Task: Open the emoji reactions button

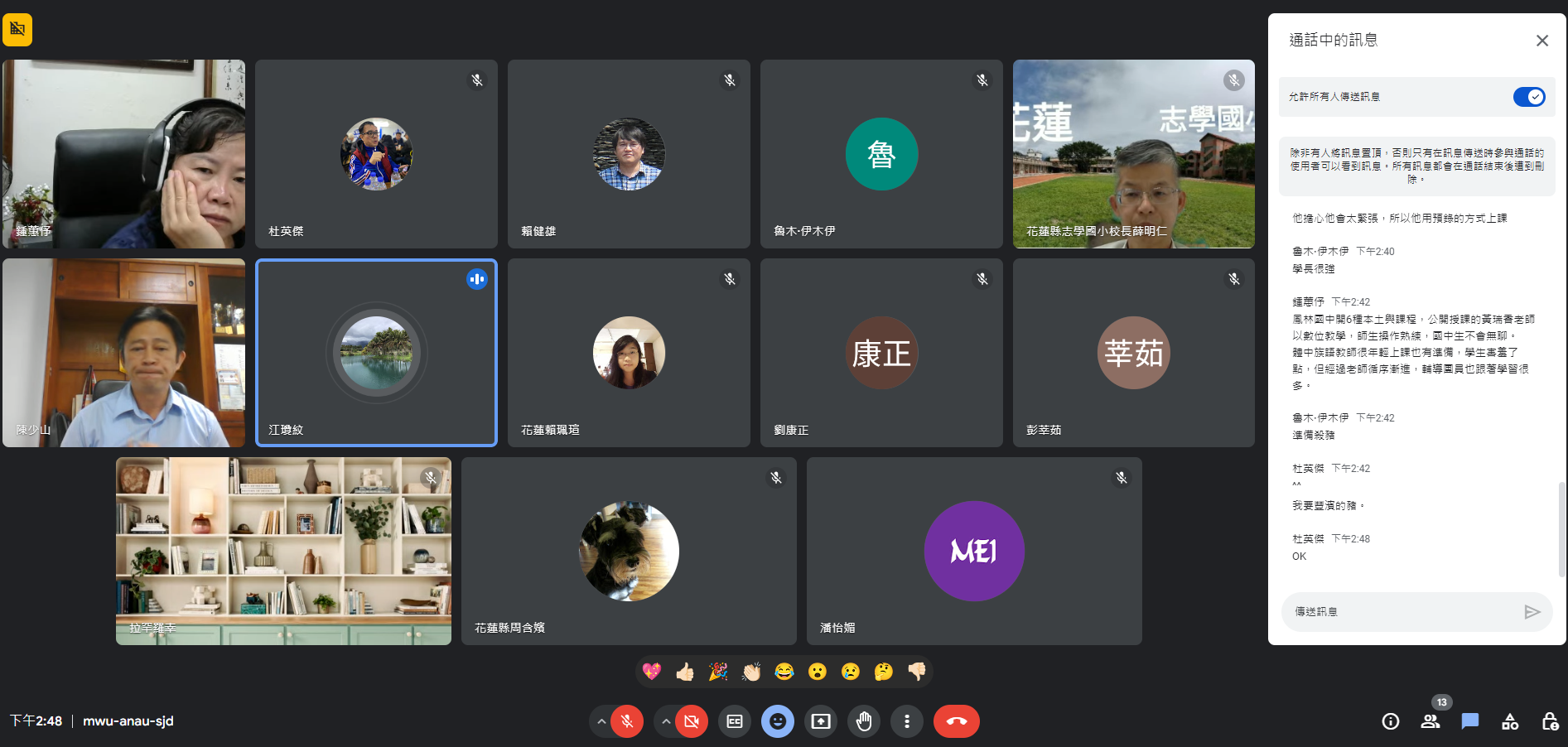Action: (x=778, y=721)
